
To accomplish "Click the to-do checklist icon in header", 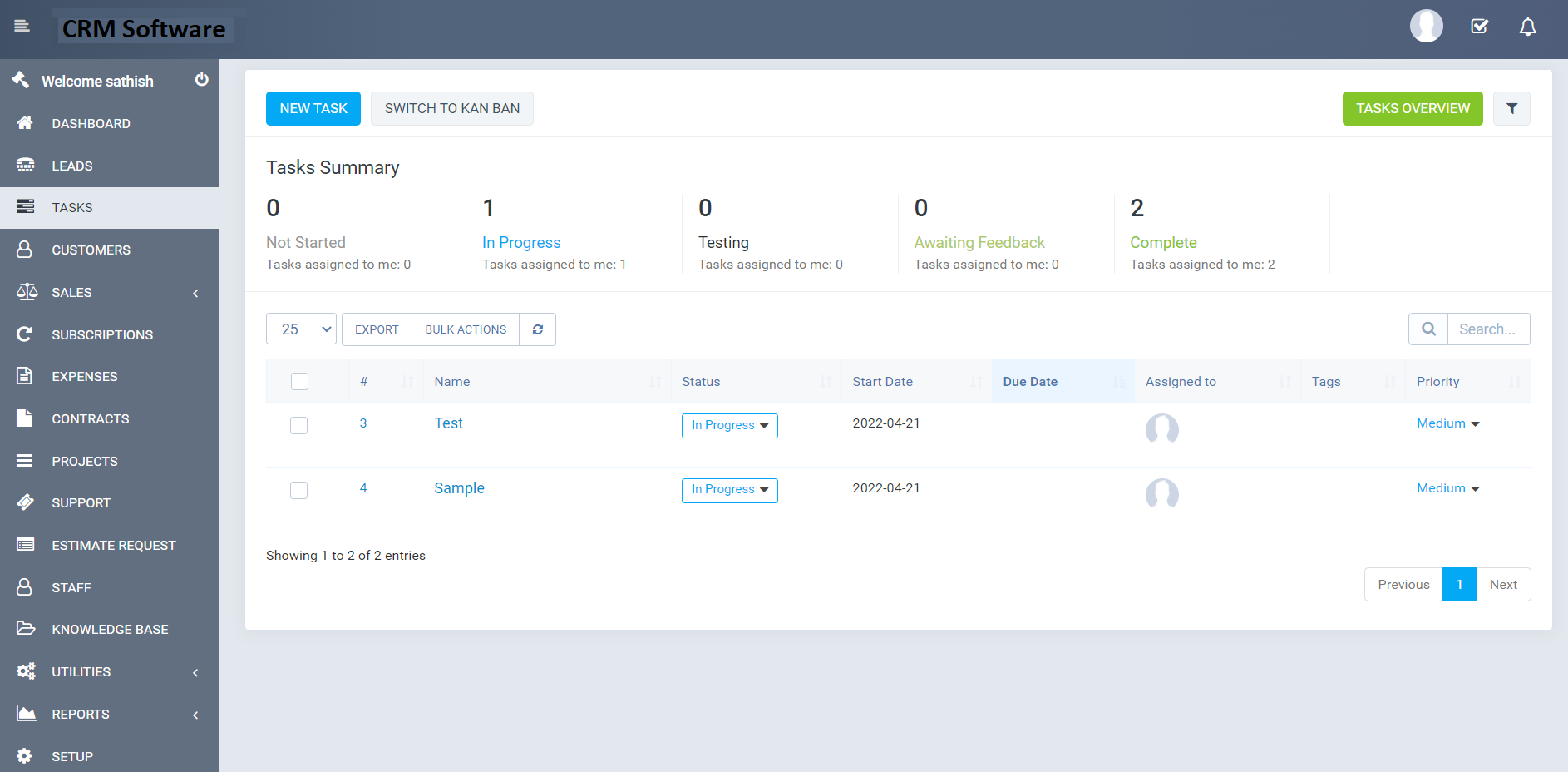I will click(x=1479, y=27).
